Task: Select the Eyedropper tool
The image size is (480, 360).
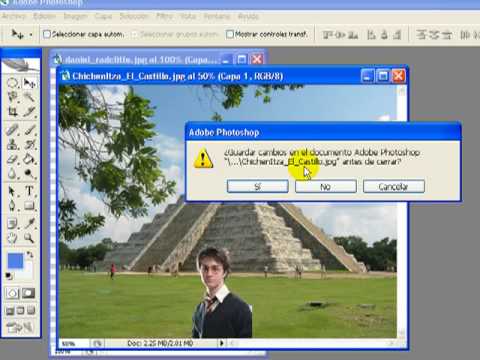Action: point(29,223)
